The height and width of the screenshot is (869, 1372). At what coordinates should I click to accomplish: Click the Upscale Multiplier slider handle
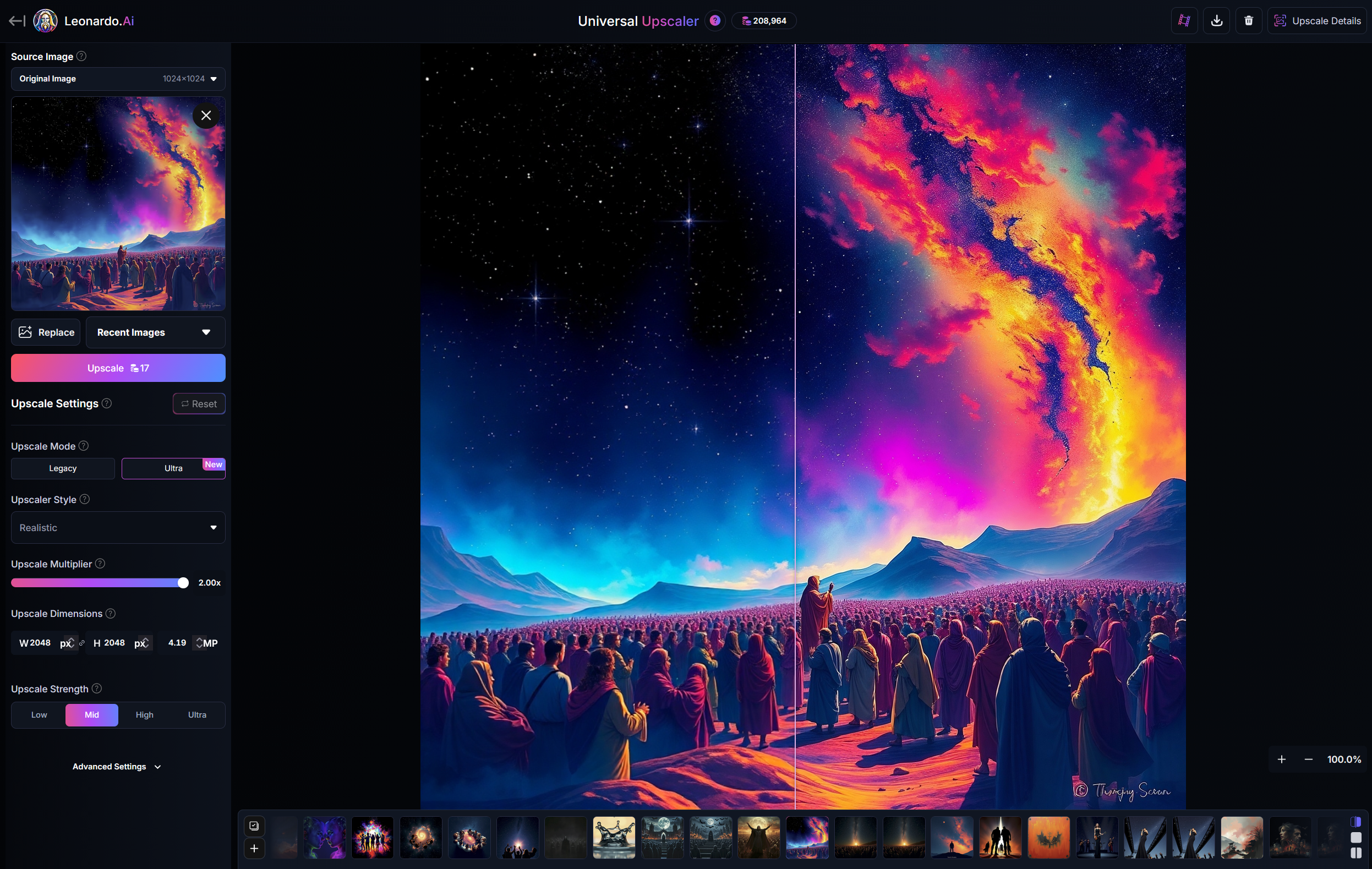tap(183, 582)
